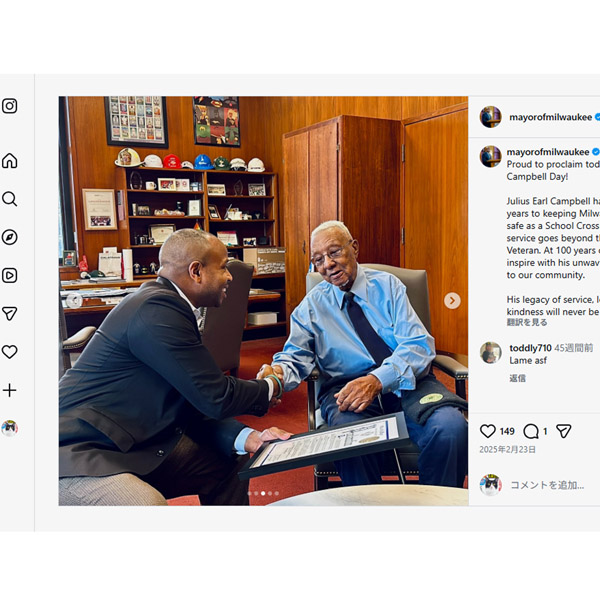Advance to the next photo in carousel
Screen dimensions: 600x600
pyautogui.click(x=452, y=300)
